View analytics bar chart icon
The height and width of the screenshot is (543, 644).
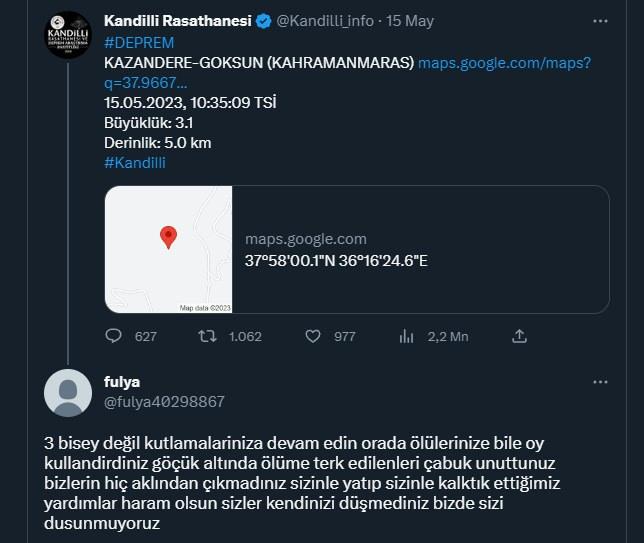(x=406, y=336)
